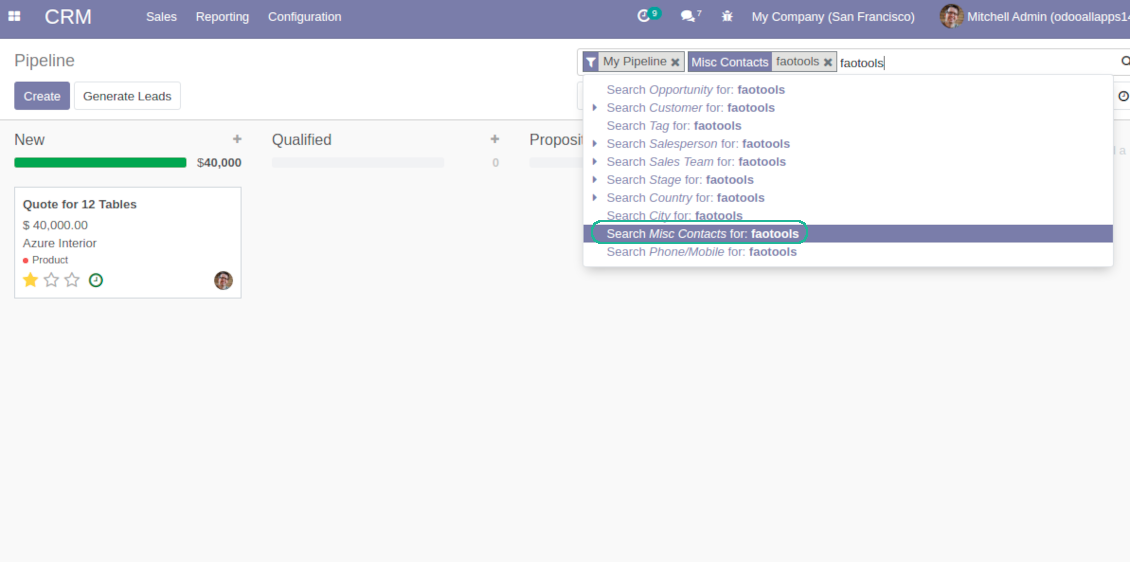Image resolution: width=1130 pixels, height=562 pixels.
Task: Expand Search Customer for faotools option
Action: point(595,108)
